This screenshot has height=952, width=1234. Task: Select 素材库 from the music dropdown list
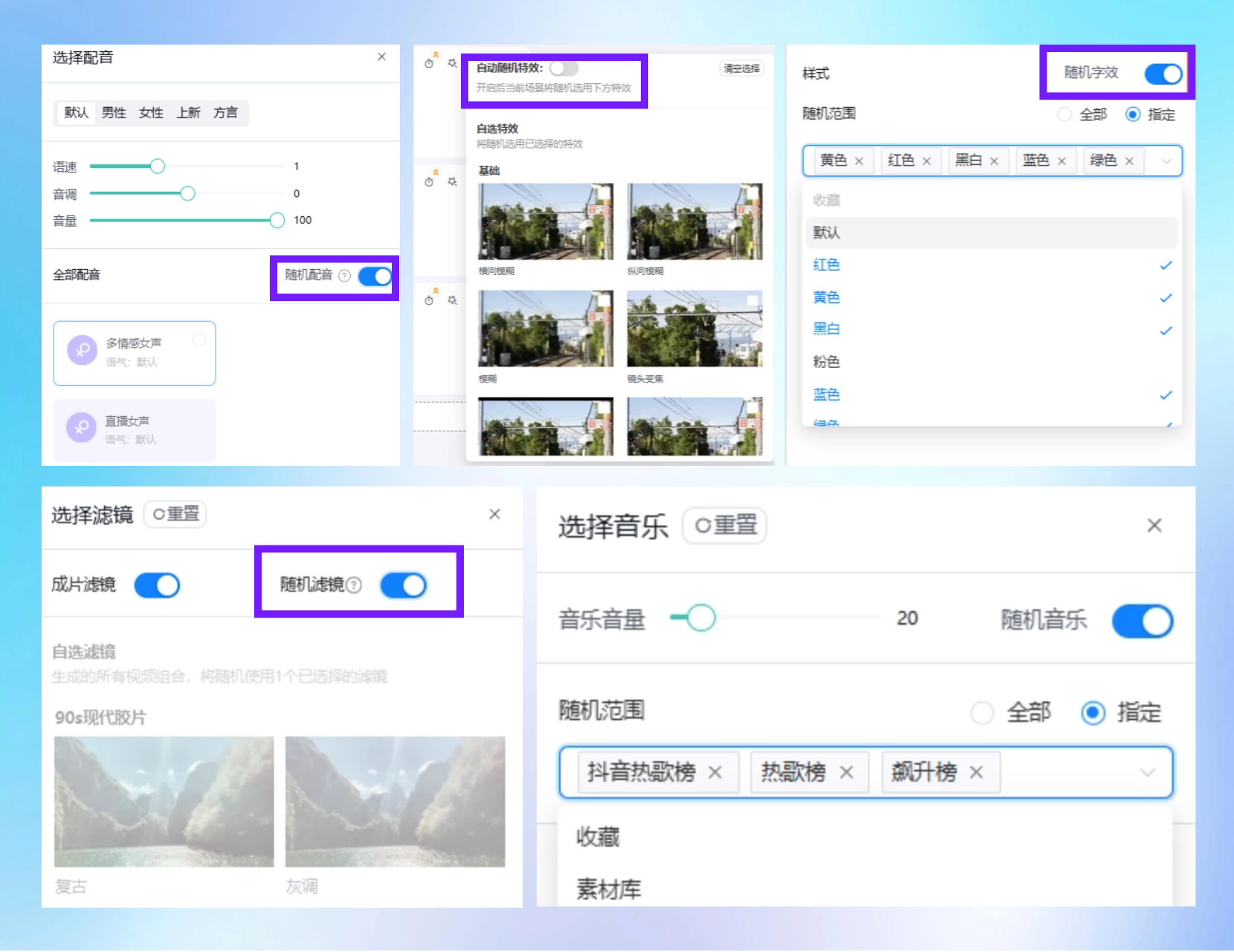[x=607, y=889]
